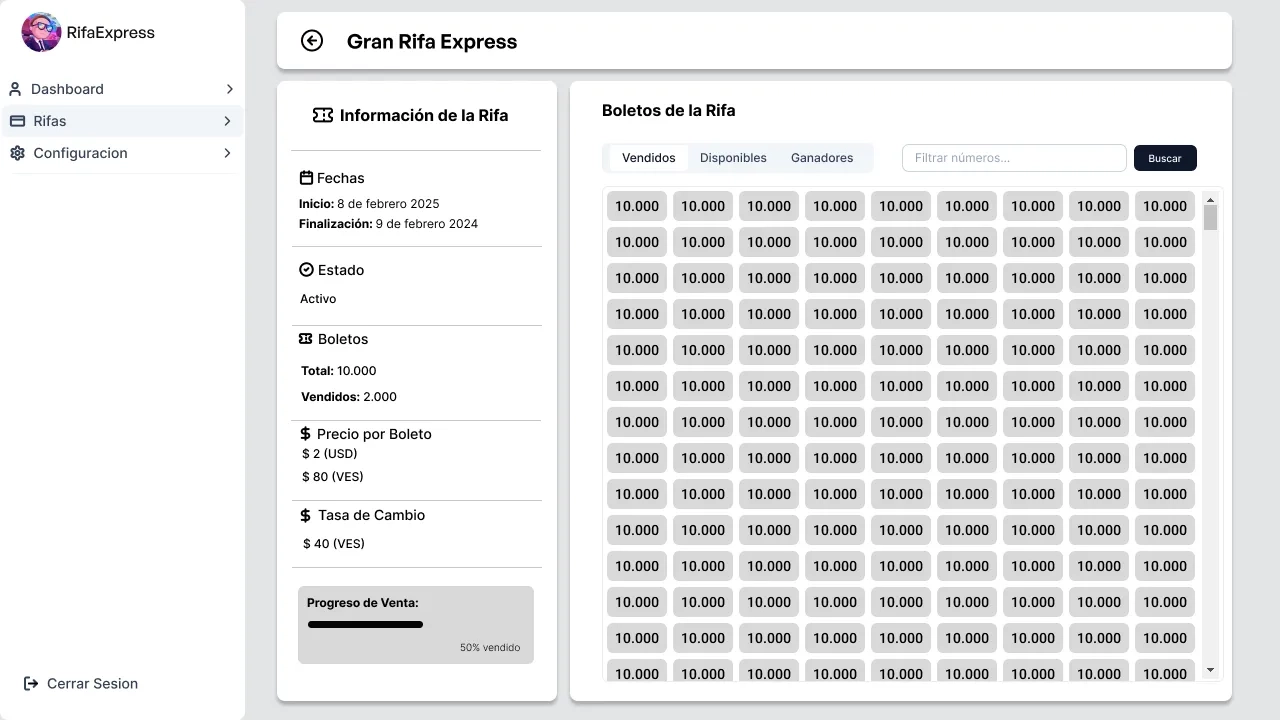Expand the Configuracion sidebar menu
Screen dimensions: 1280x720
click(x=229, y=153)
